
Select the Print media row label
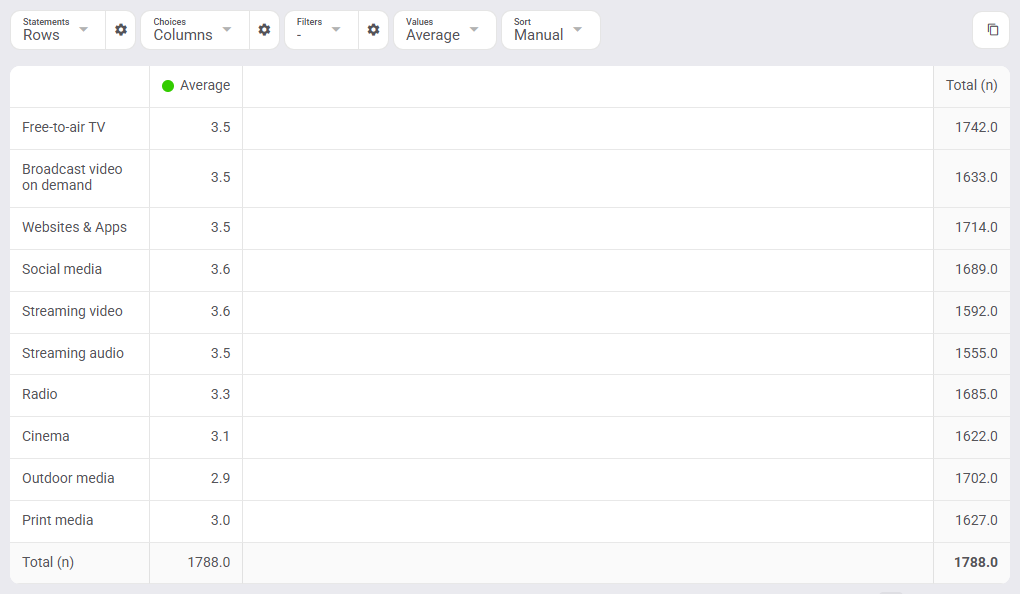tap(58, 520)
